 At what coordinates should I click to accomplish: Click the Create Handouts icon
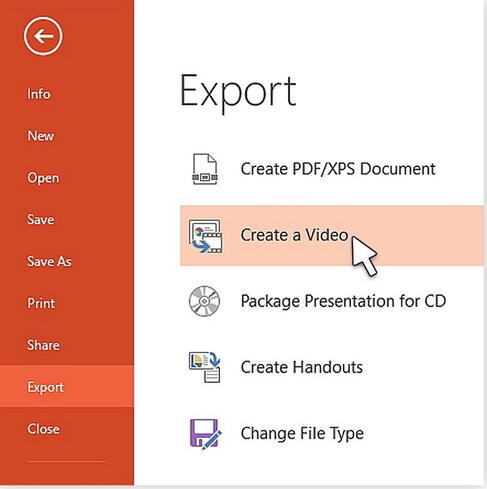coord(205,367)
